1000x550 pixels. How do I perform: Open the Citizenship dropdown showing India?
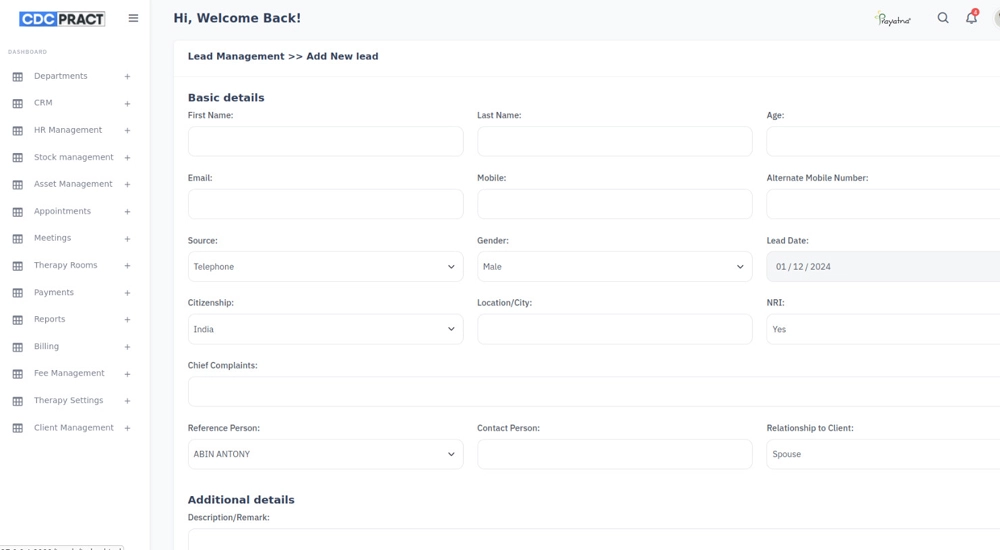tap(325, 329)
